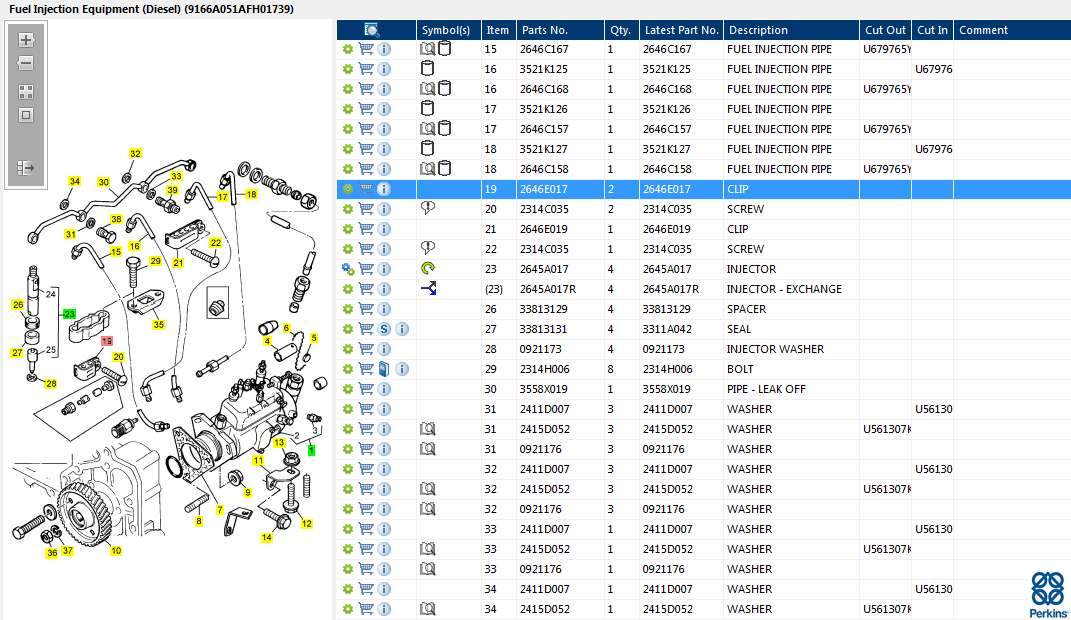
Task: Add CLIP 2646E019 to the cart
Action: [366, 229]
